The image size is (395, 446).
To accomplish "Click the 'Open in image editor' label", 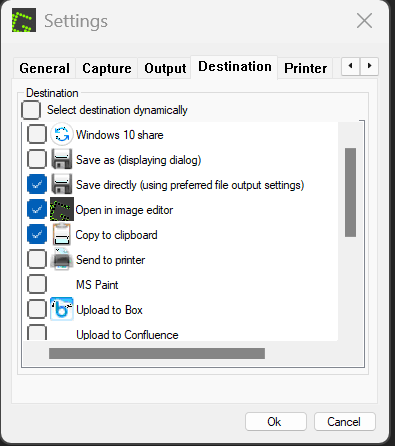I will [124, 210].
